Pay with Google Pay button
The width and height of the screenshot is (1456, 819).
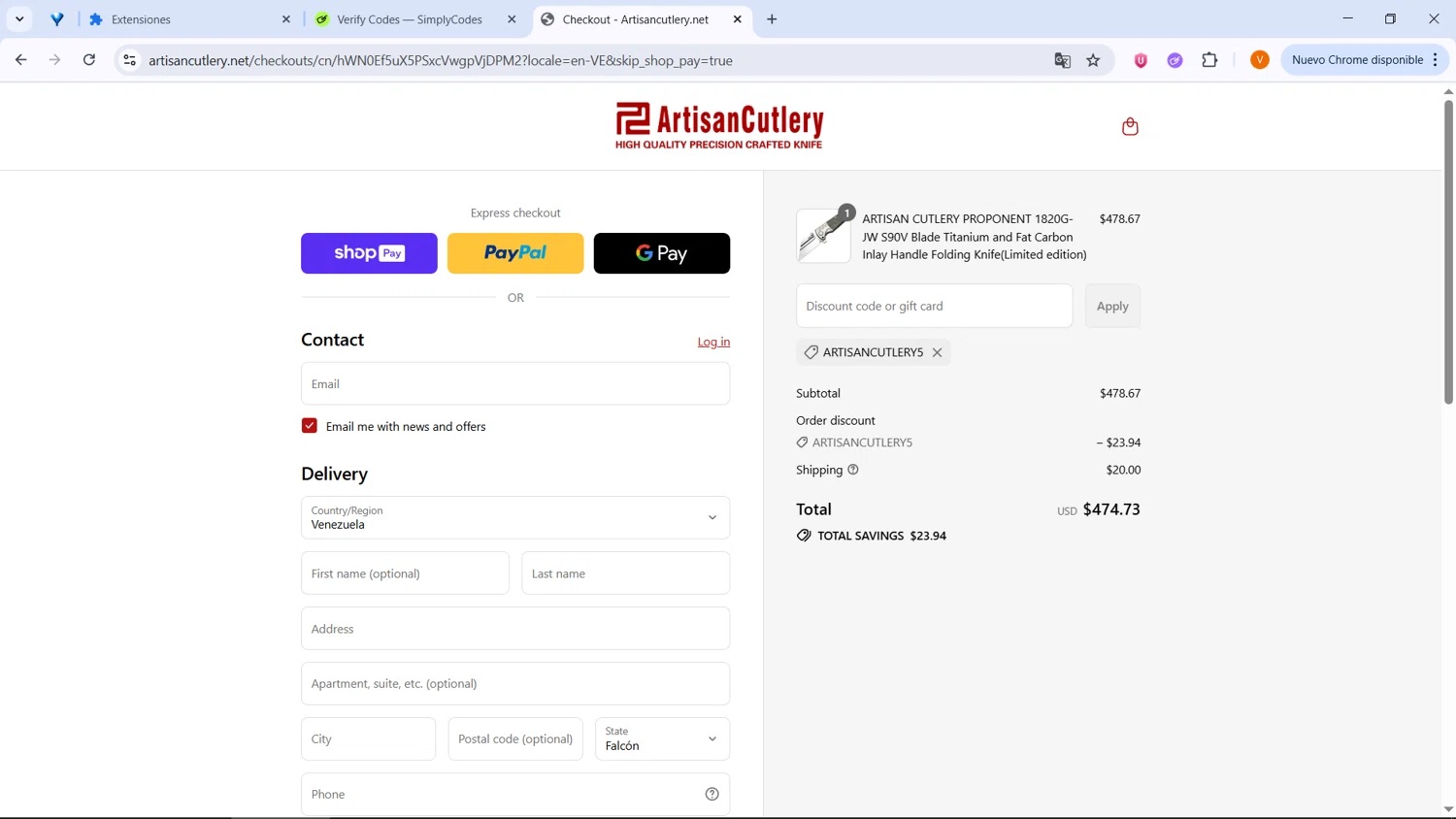(x=662, y=253)
